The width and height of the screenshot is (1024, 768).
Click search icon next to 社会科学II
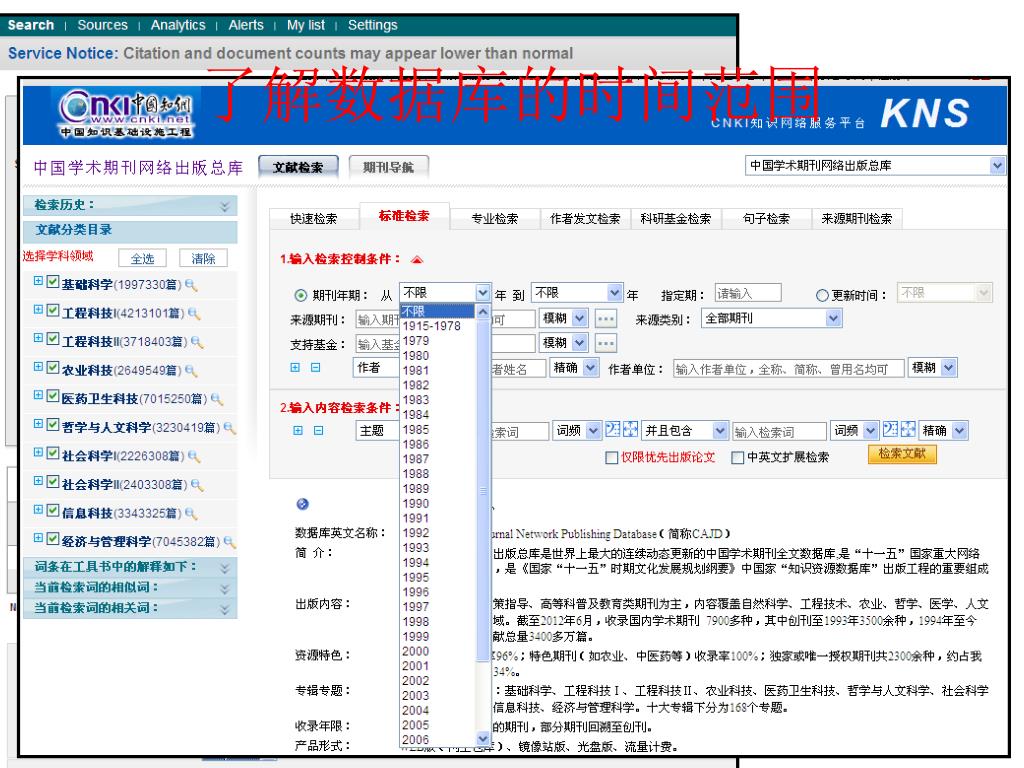click(x=197, y=485)
